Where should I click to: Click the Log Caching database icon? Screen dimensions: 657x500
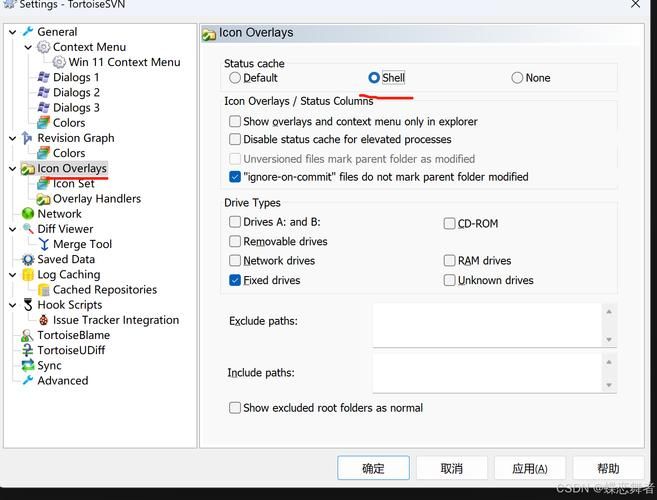click(x=28, y=275)
